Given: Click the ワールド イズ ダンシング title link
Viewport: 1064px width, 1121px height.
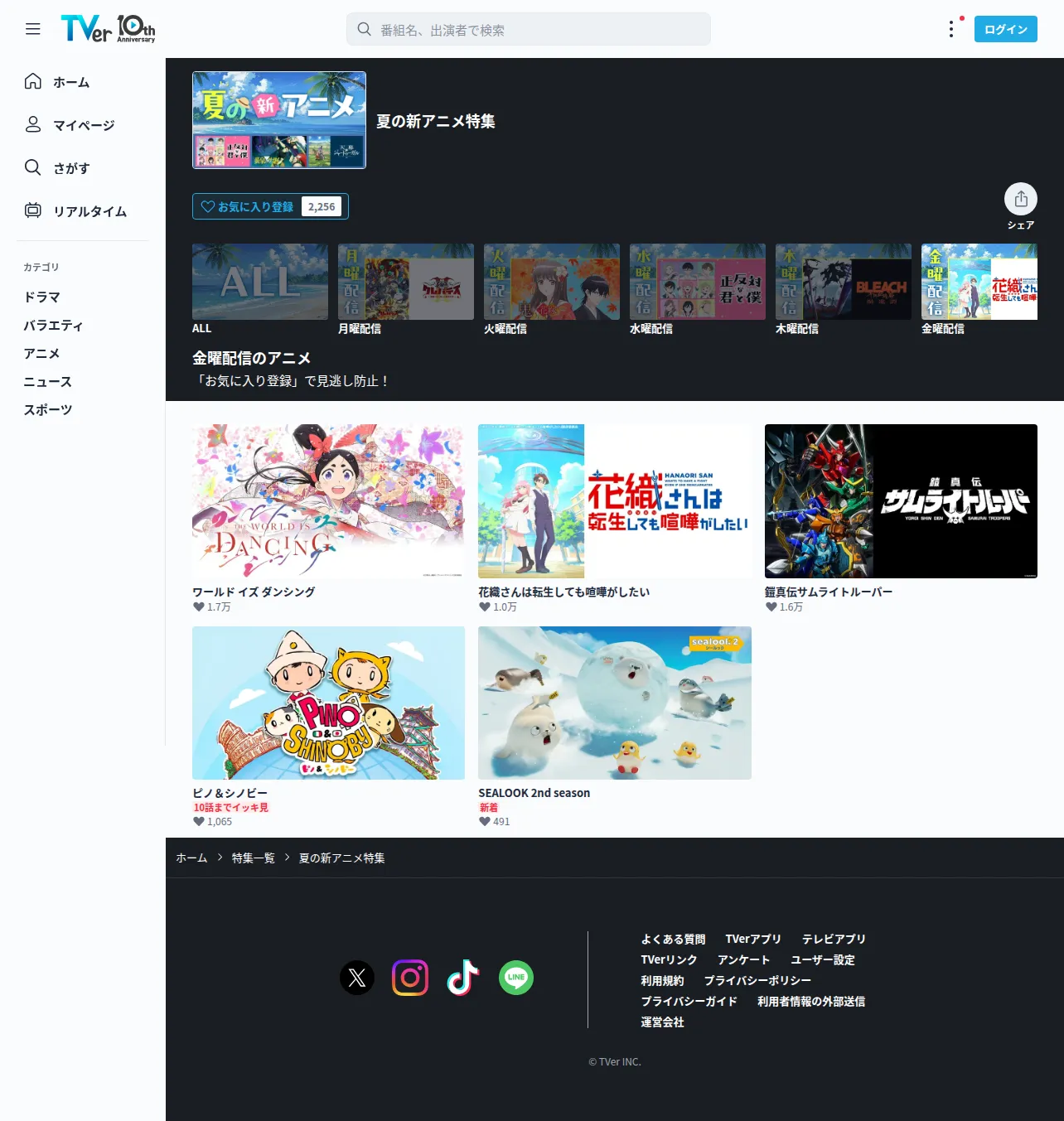Looking at the screenshot, I should (x=254, y=592).
